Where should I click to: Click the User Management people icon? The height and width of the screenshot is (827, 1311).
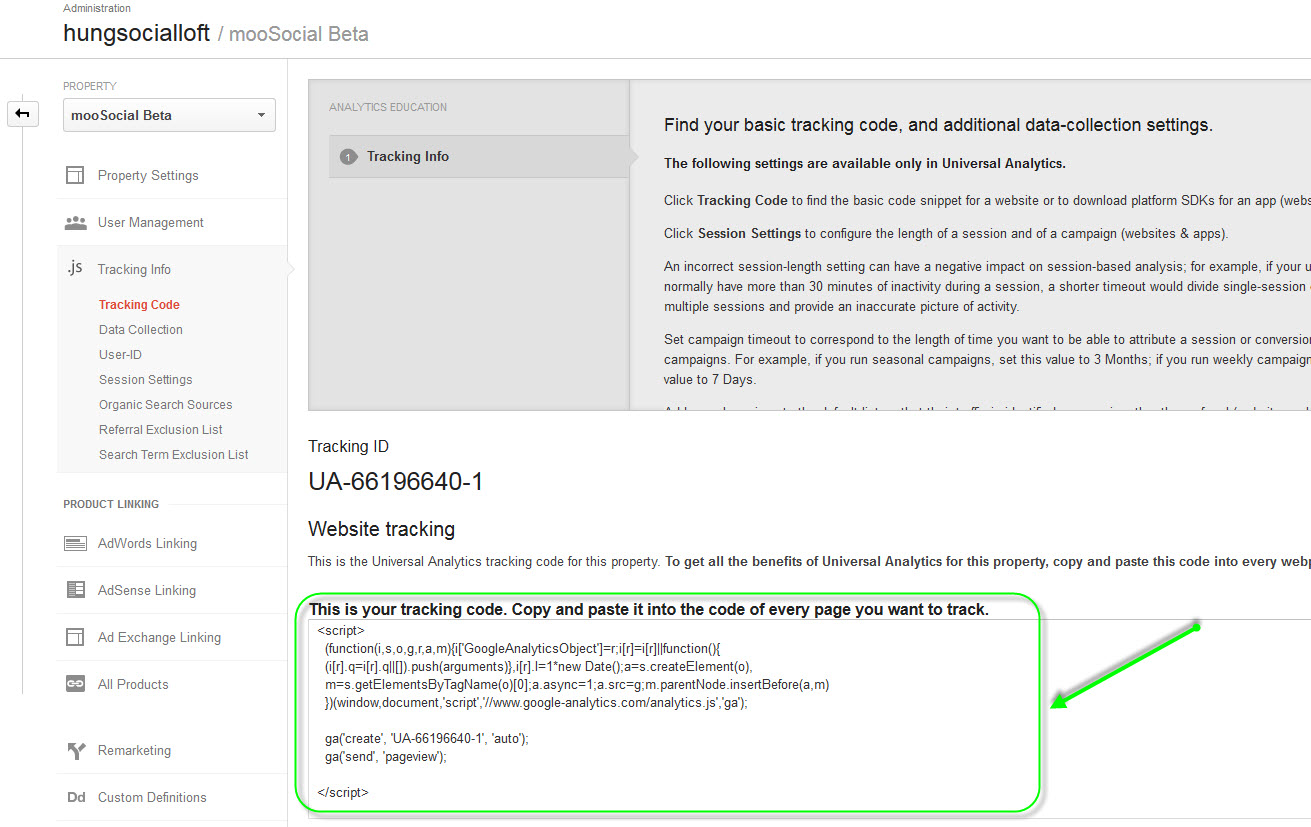pyautogui.click(x=75, y=223)
